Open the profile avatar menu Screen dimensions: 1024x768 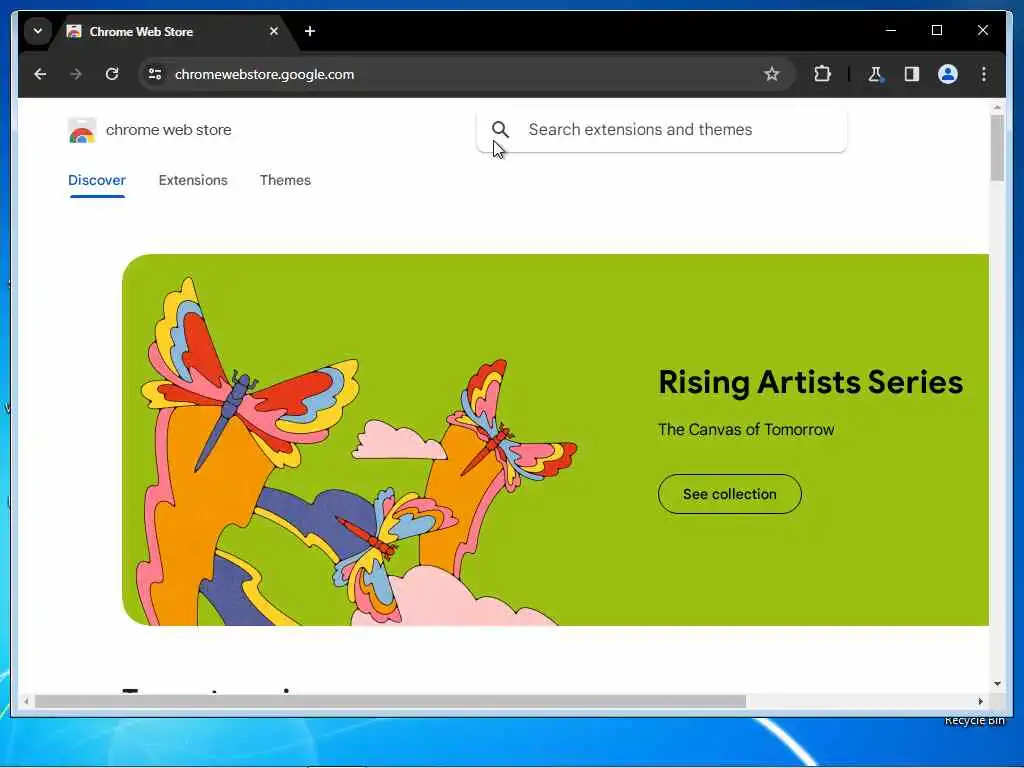click(x=948, y=74)
